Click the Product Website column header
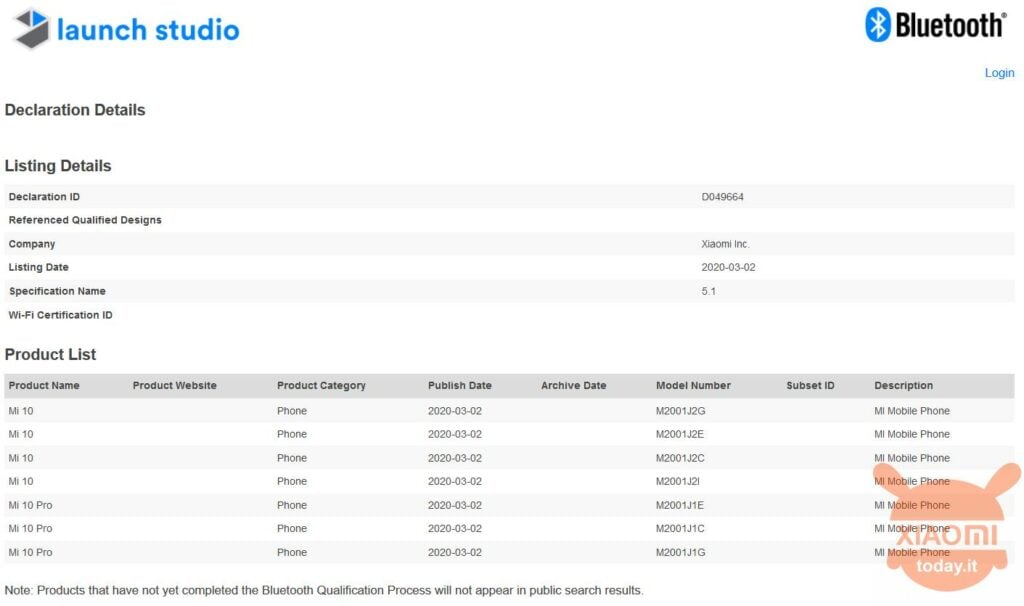1024x606 pixels. click(x=174, y=385)
